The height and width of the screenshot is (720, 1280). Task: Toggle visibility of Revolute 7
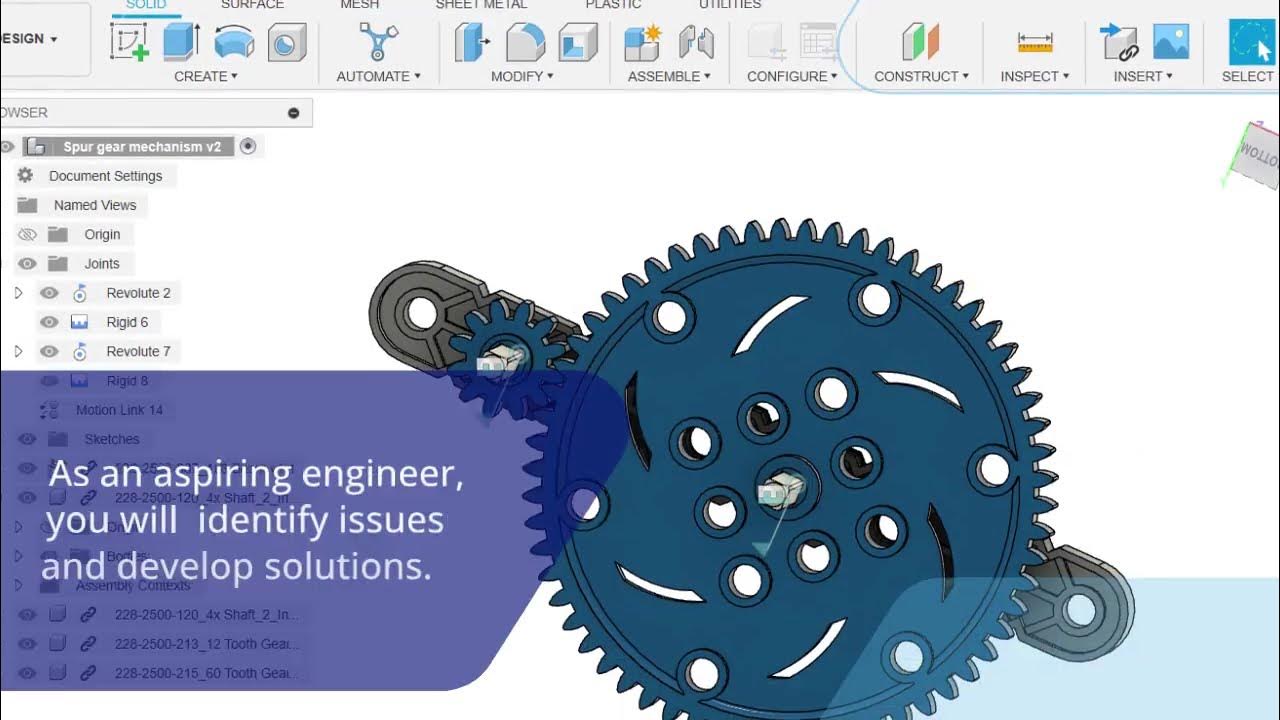tap(49, 351)
